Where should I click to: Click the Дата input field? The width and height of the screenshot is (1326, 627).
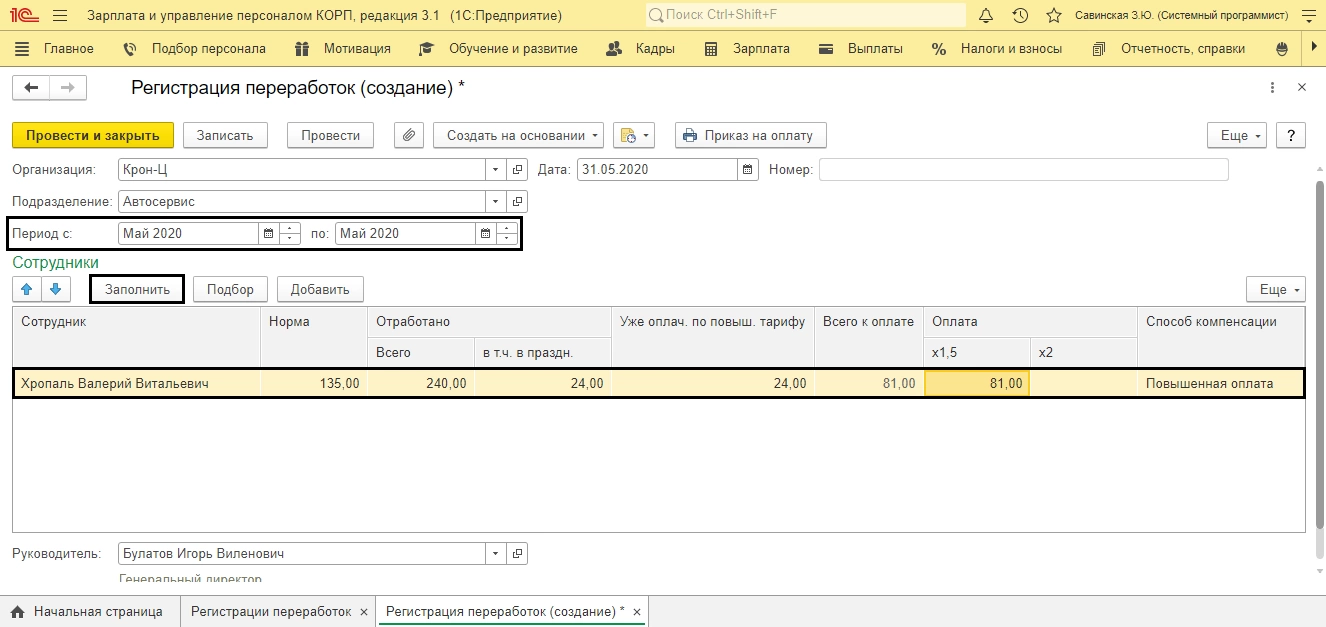(x=658, y=170)
